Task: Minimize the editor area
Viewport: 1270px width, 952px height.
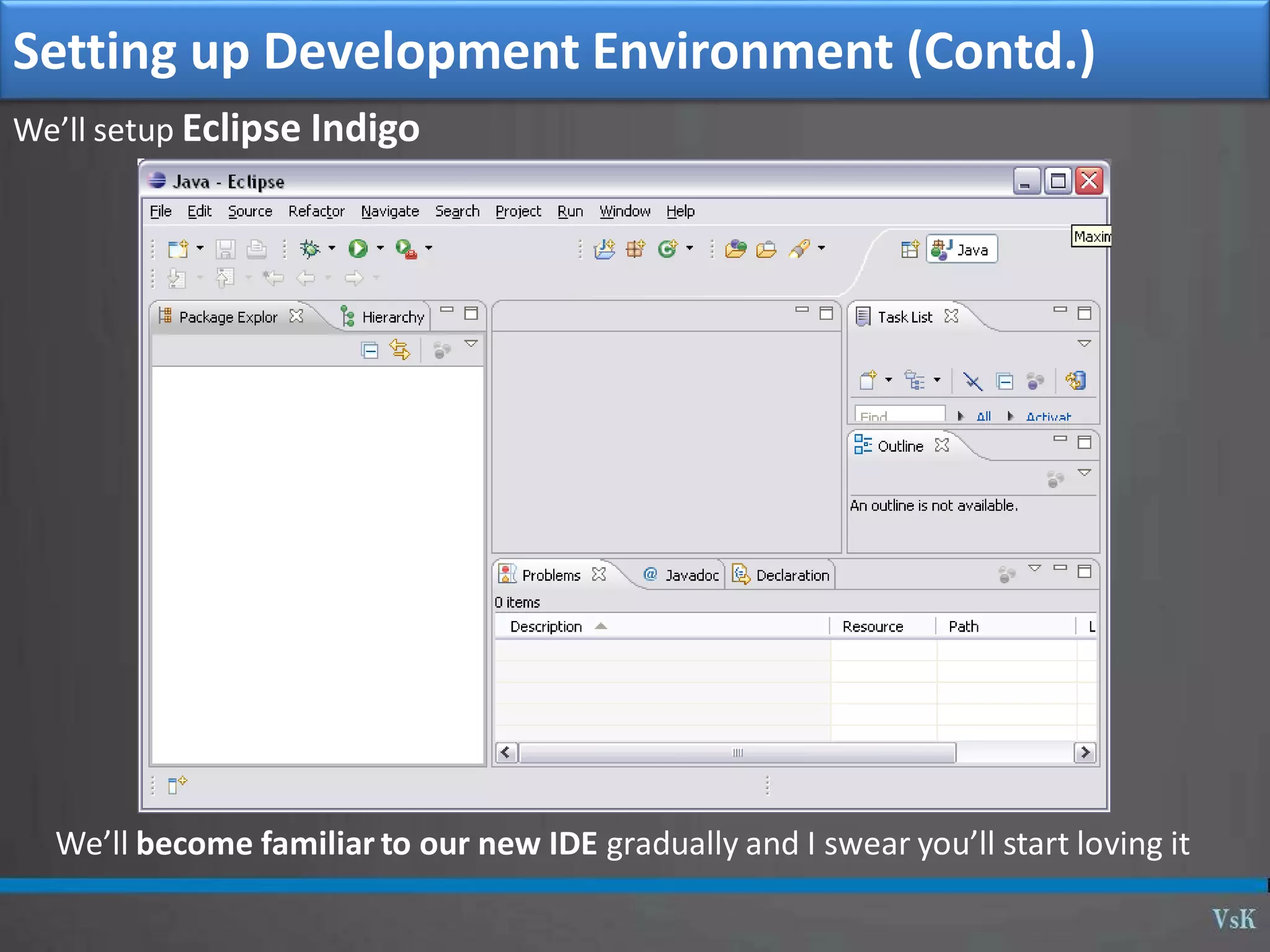Action: tap(802, 309)
